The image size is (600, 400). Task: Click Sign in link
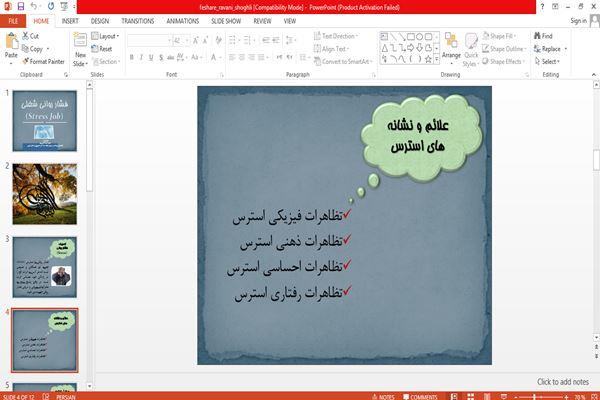tap(578, 21)
